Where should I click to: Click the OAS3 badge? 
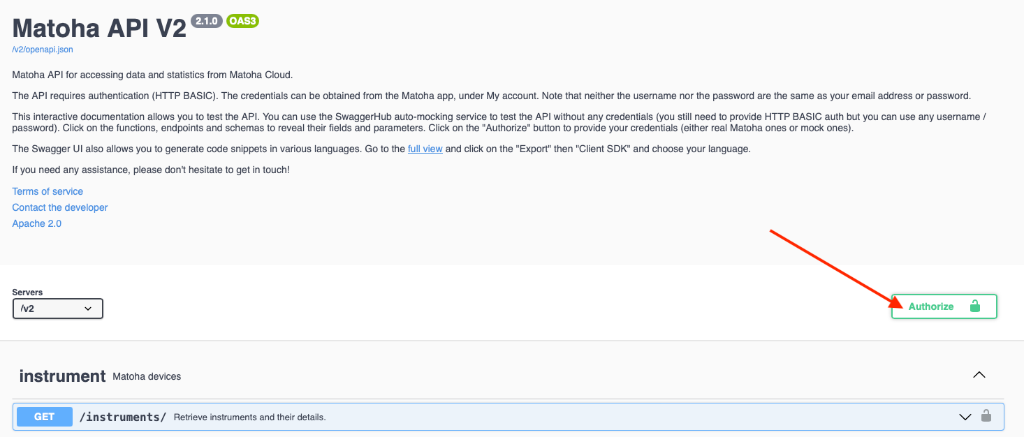[243, 21]
